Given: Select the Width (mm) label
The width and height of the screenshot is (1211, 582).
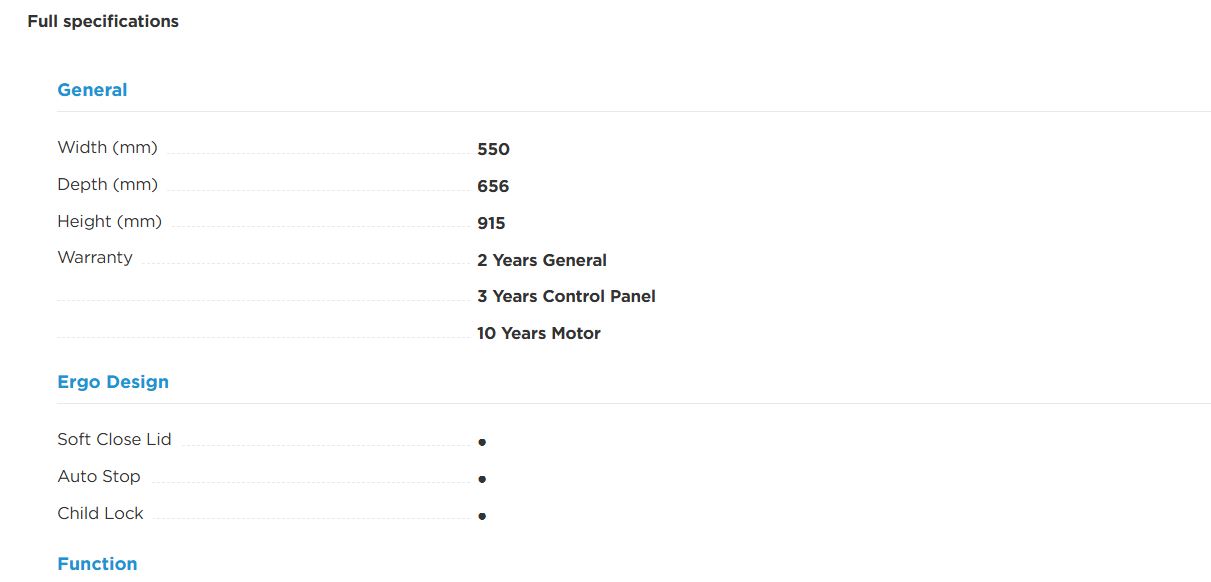Looking at the screenshot, I should click(108, 148).
